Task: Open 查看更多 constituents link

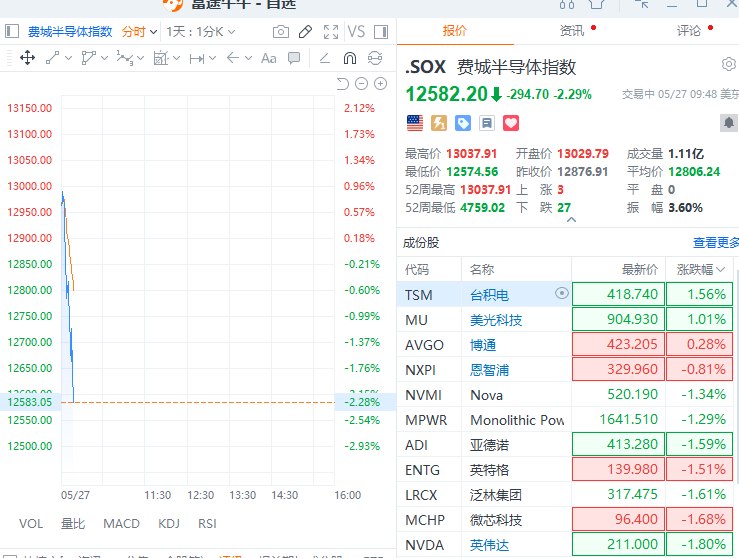Action: [715, 243]
